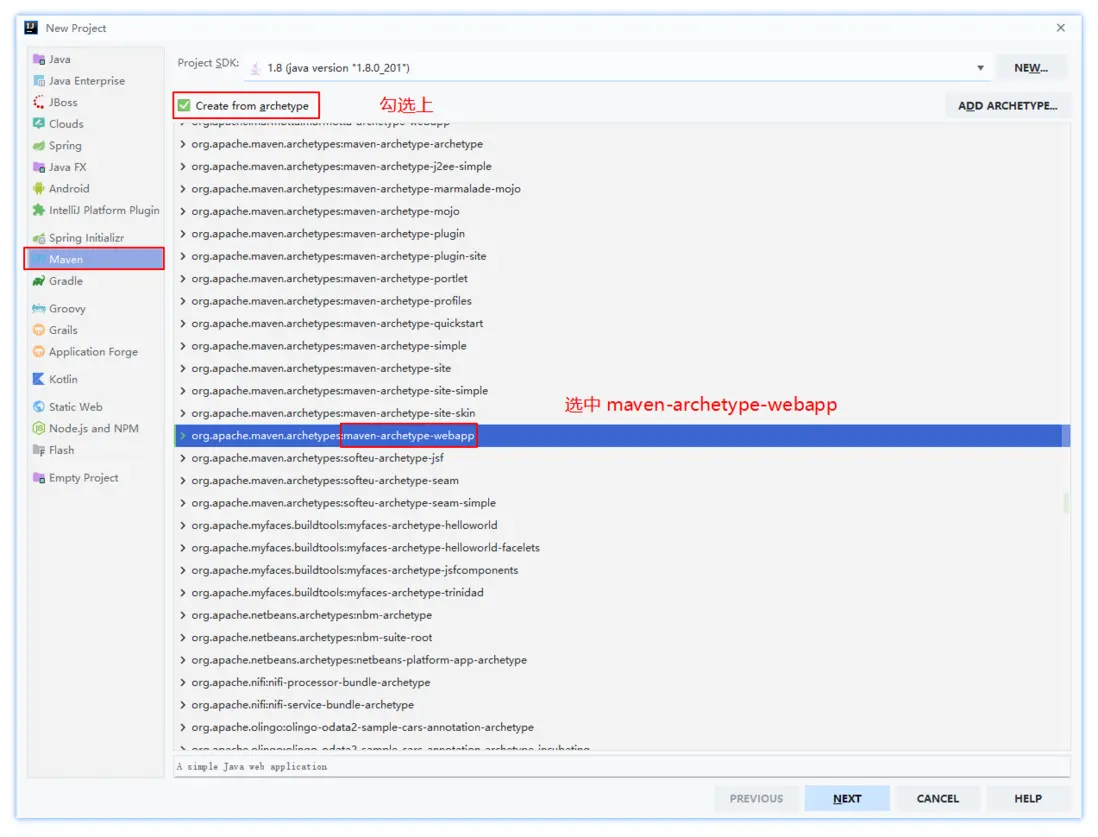Select the nifi-service-bundle-archetype row
1098x837 pixels.
pyautogui.click(x=622, y=705)
